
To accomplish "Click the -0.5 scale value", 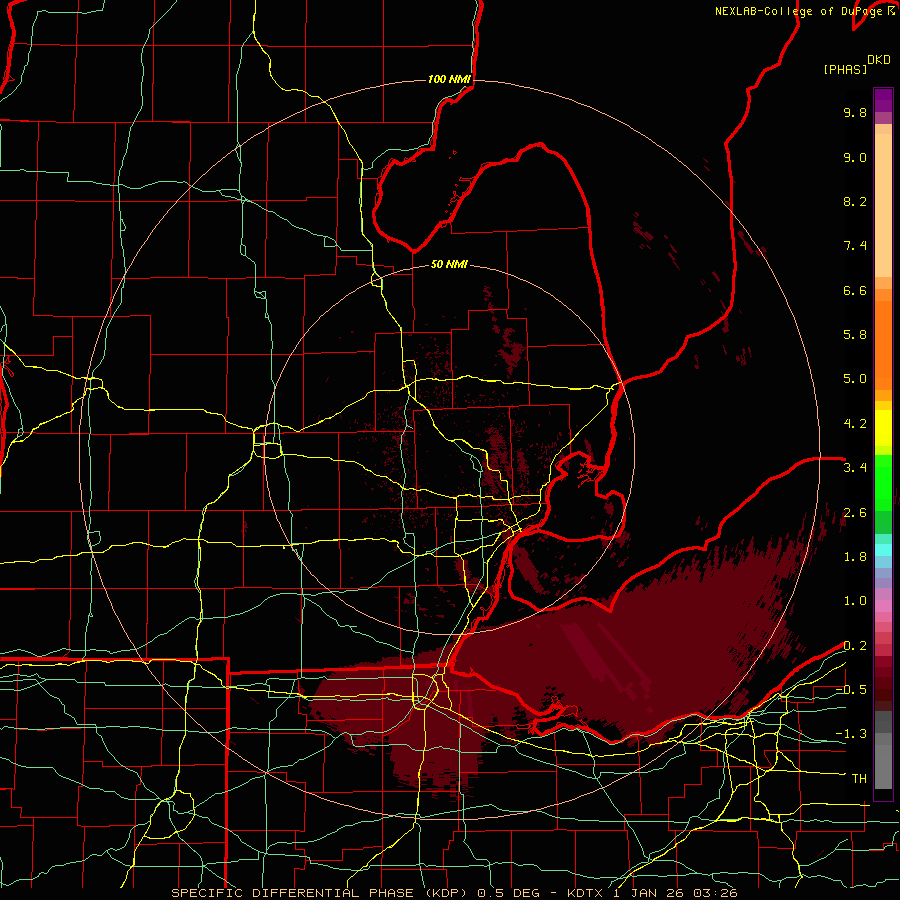I will [851, 690].
